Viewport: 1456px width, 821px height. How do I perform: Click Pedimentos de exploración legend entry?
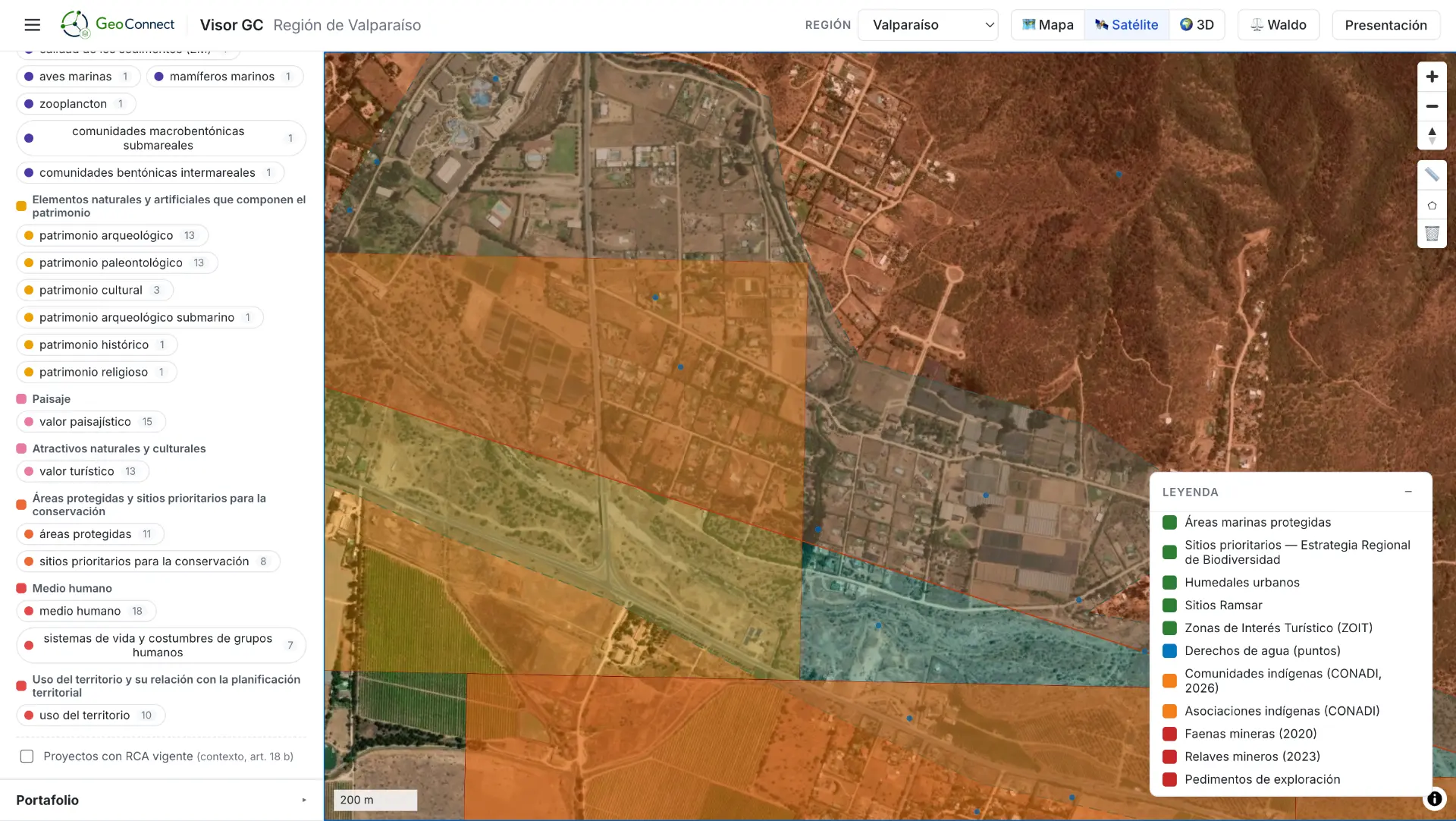(x=1262, y=780)
